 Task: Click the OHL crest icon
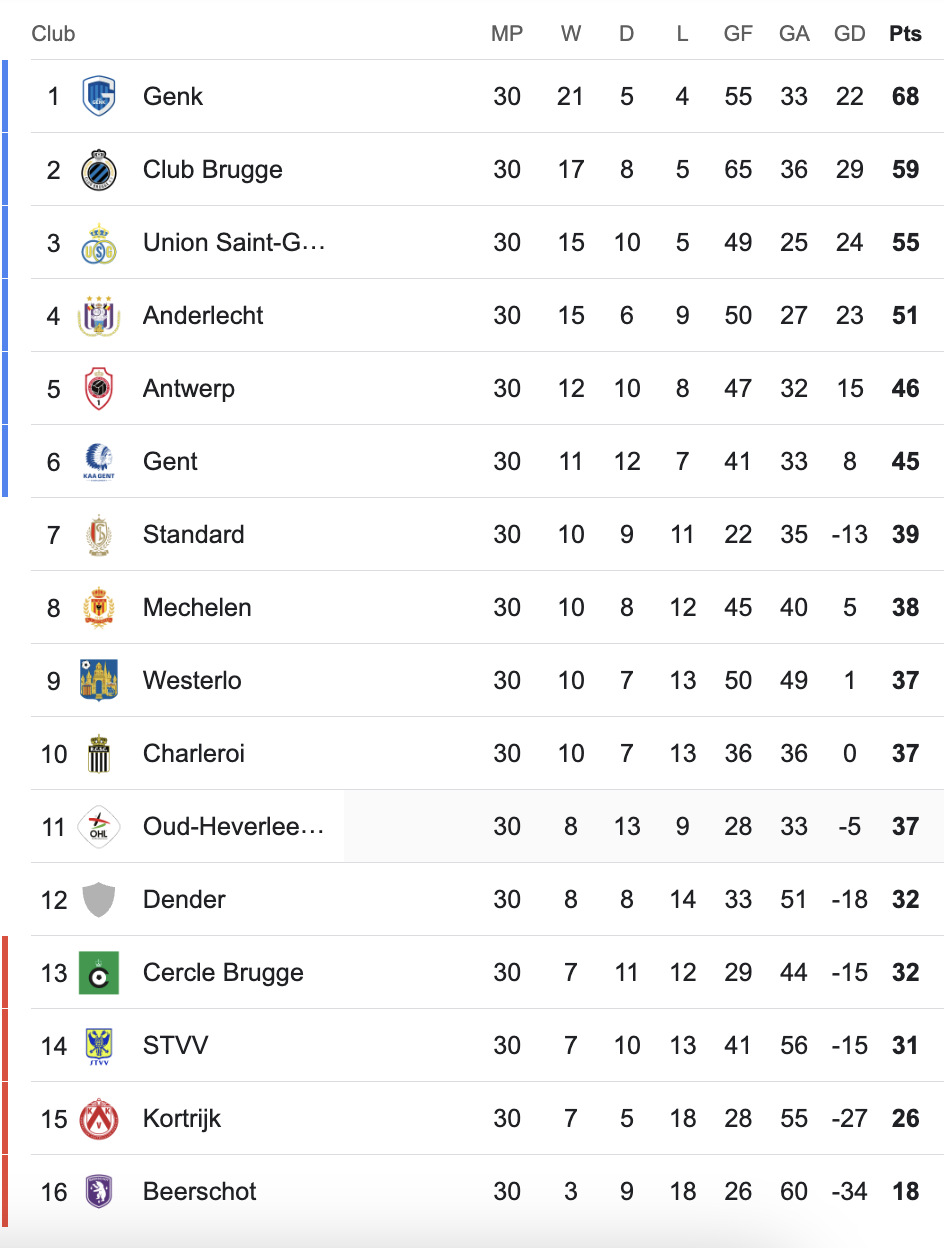click(99, 826)
